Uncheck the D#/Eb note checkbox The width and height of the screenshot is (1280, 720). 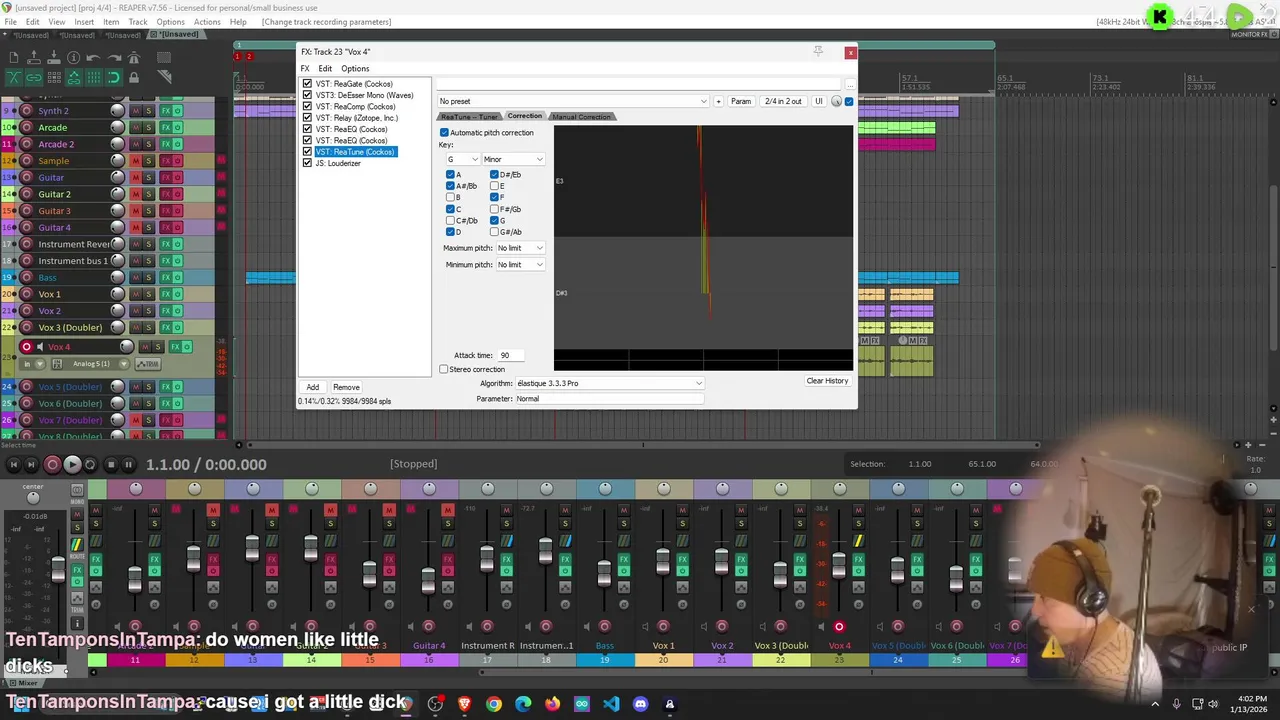coord(494,175)
